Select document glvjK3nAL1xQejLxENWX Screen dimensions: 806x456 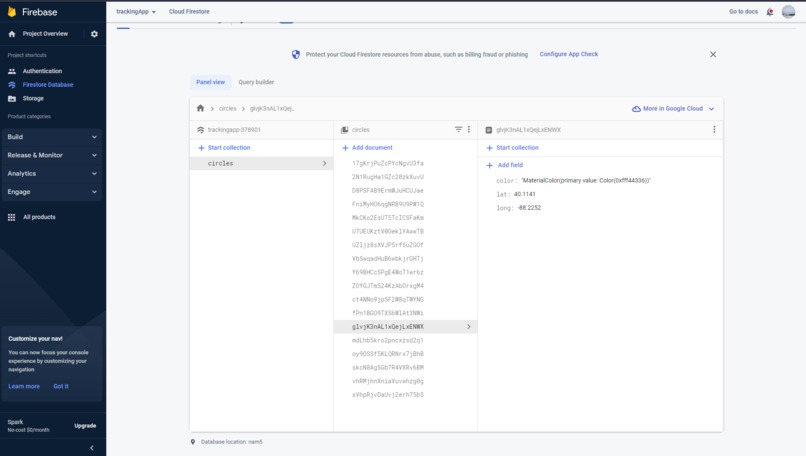point(405,327)
